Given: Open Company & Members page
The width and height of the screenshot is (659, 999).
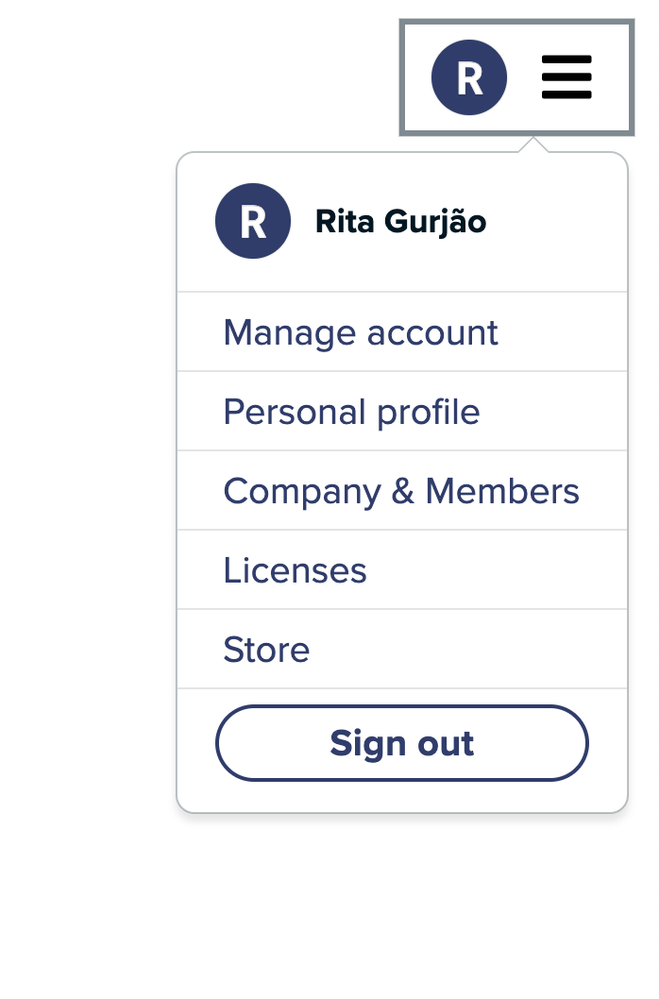Looking at the screenshot, I should click(402, 491).
